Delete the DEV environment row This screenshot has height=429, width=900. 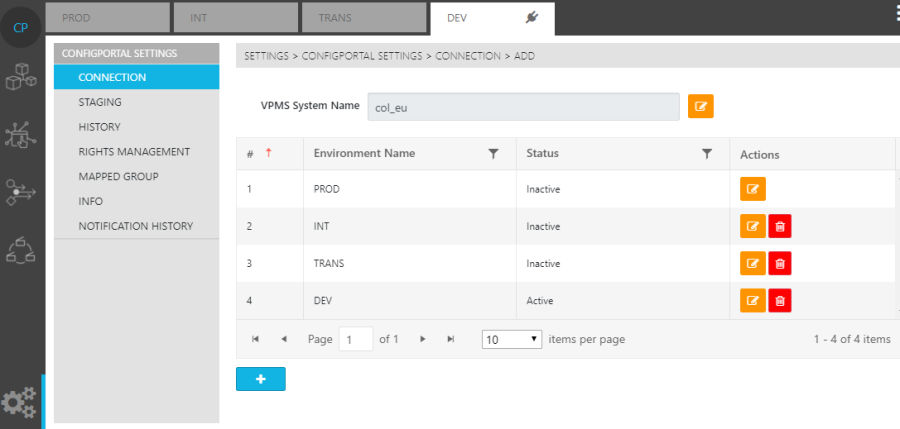tap(780, 301)
